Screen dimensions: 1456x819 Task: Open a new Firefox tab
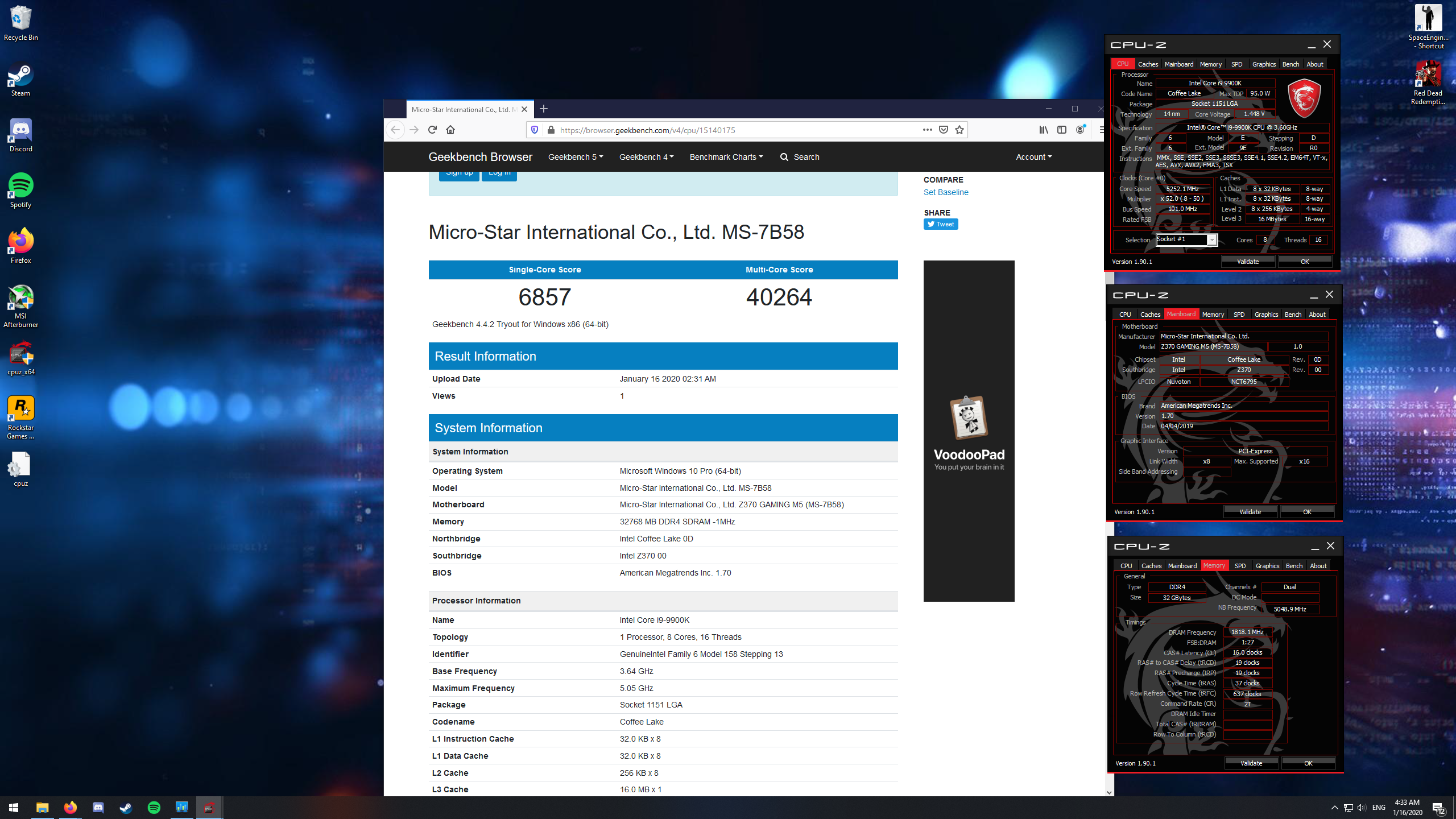point(544,109)
